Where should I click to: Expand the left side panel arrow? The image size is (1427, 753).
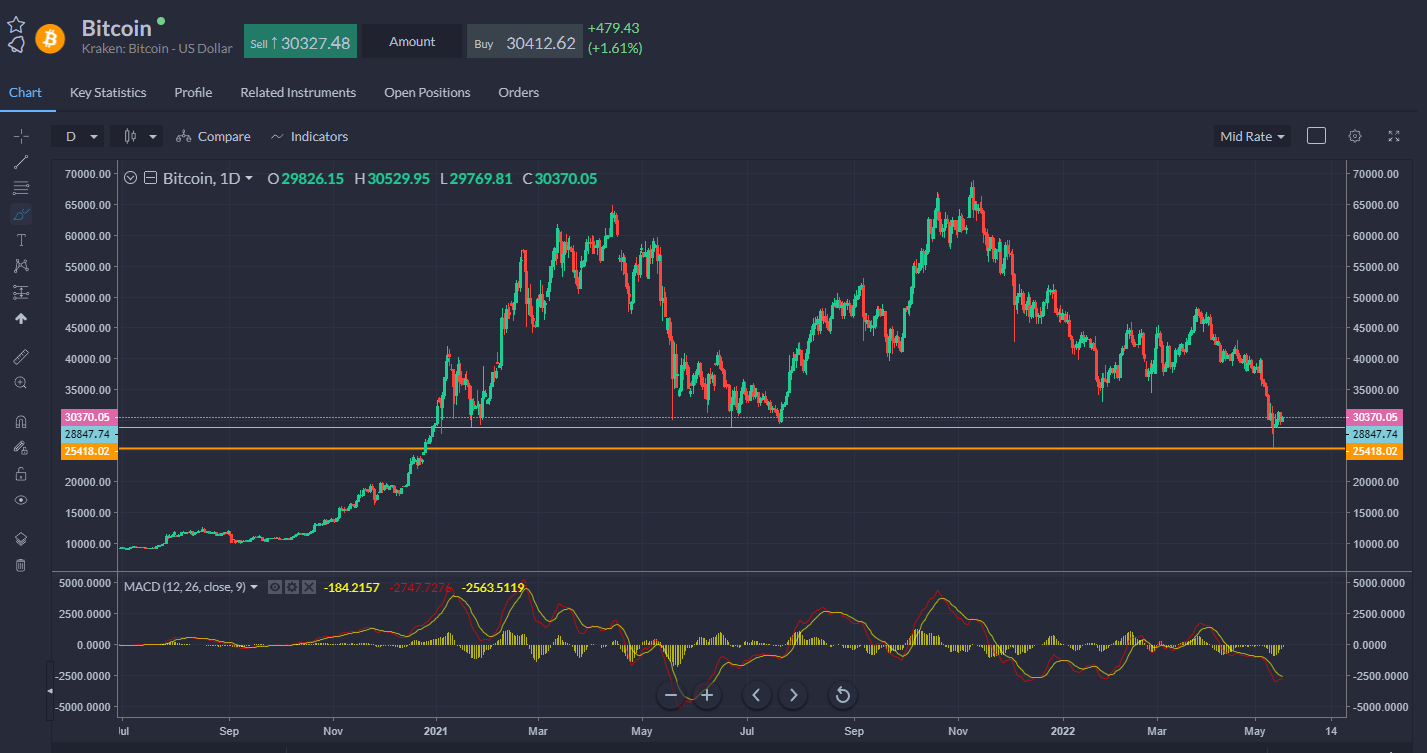pyautogui.click(x=49, y=691)
